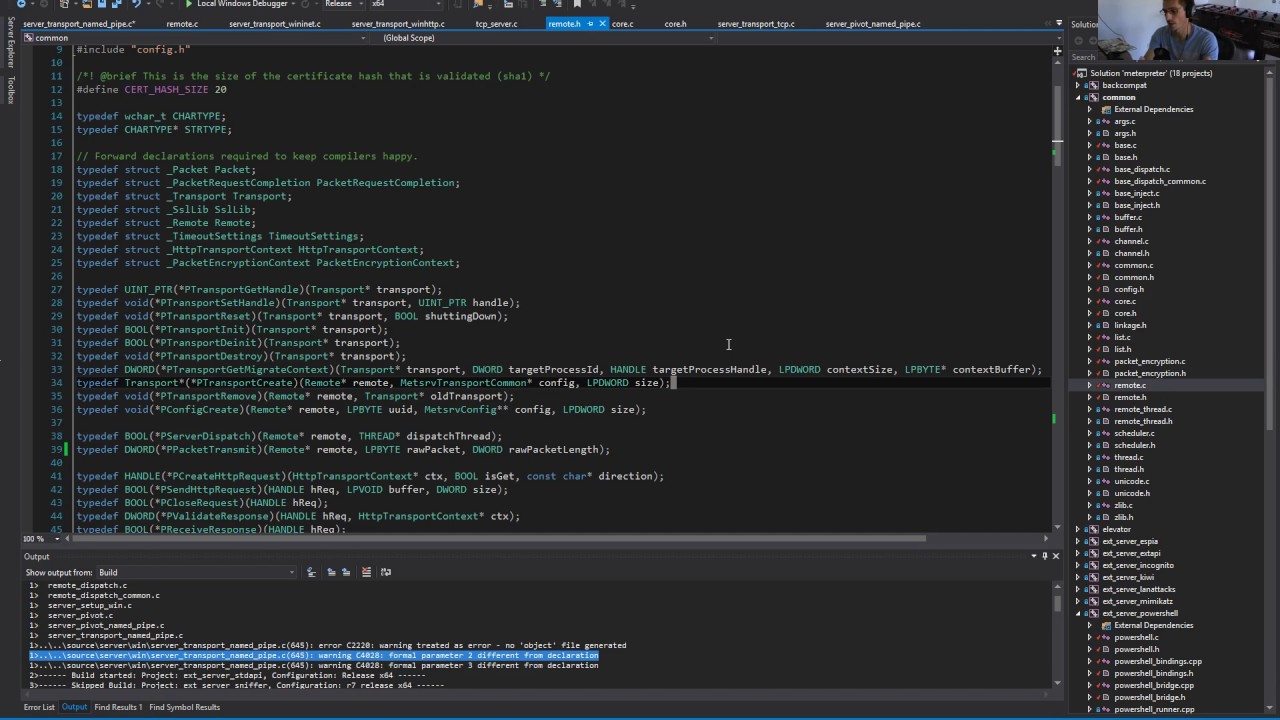The image size is (1280, 720).
Task: Toggle auto-hide pin on Output panel
Action: (1045, 556)
